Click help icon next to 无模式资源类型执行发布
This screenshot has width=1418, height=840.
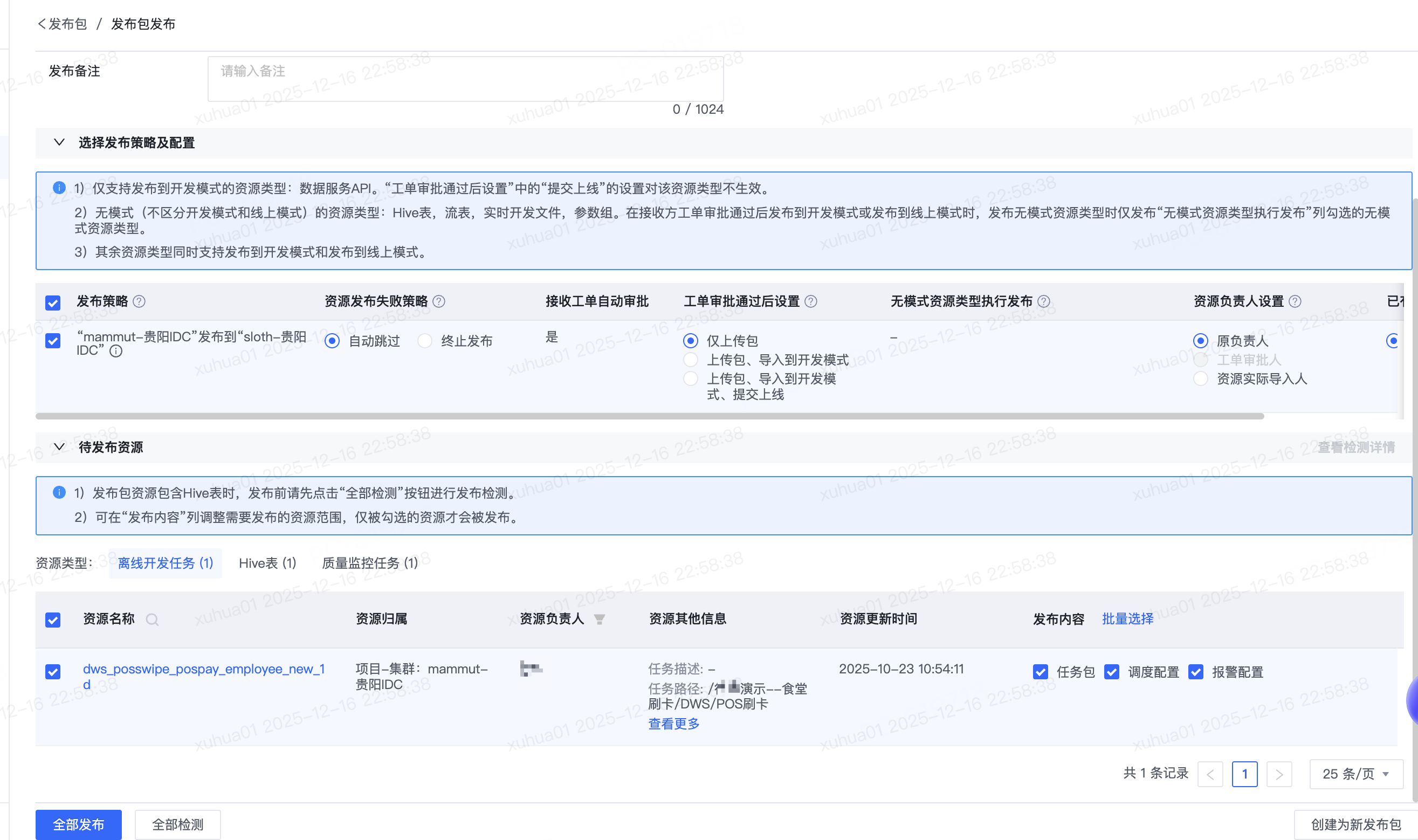pyautogui.click(x=1044, y=301)
